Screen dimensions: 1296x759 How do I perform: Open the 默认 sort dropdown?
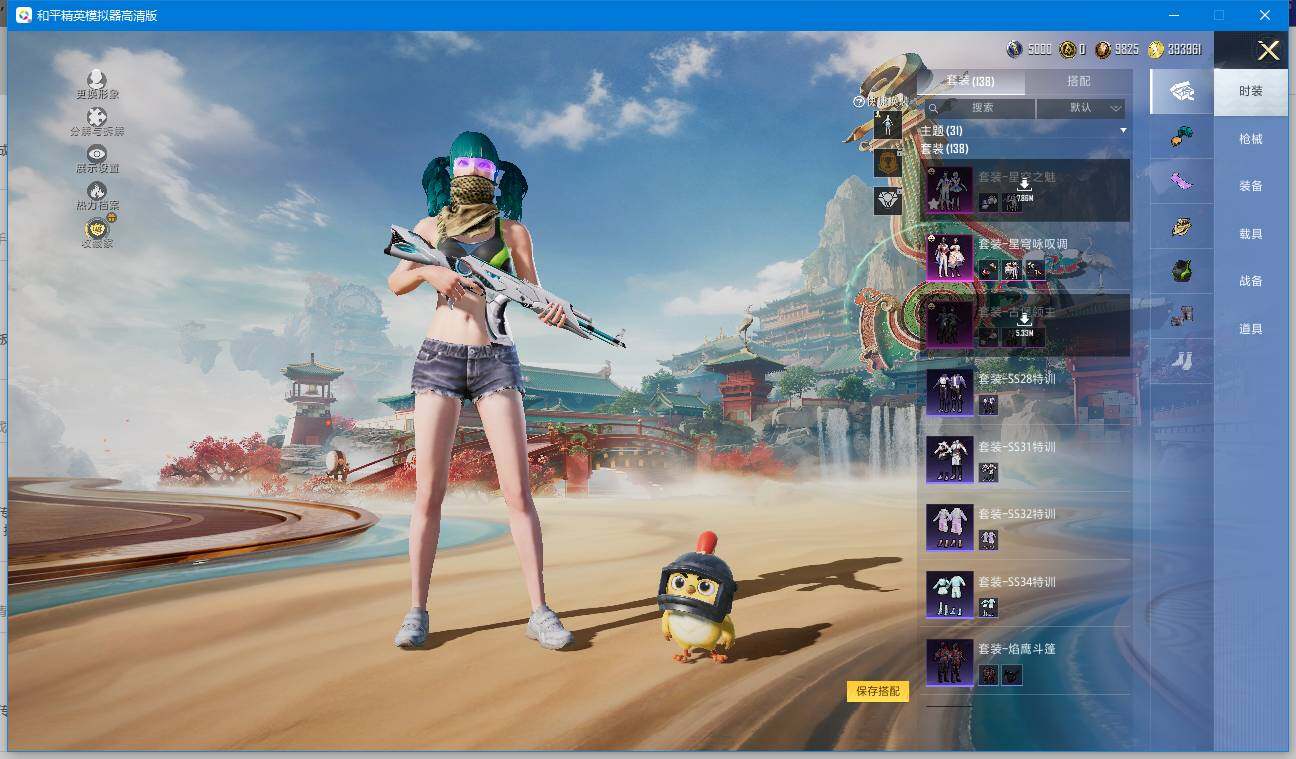1081,108
